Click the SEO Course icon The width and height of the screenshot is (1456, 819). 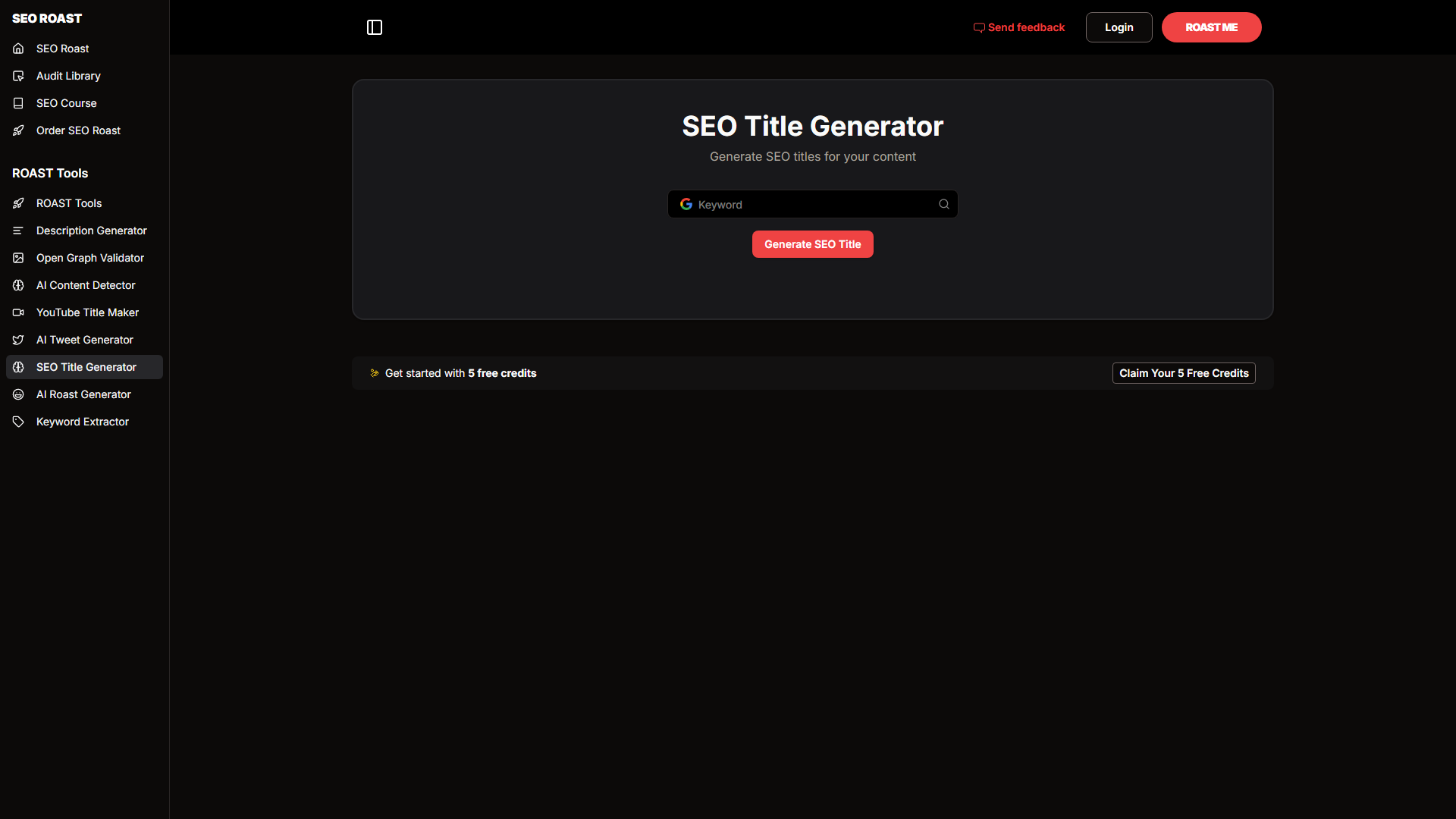(x=18, y=103)
